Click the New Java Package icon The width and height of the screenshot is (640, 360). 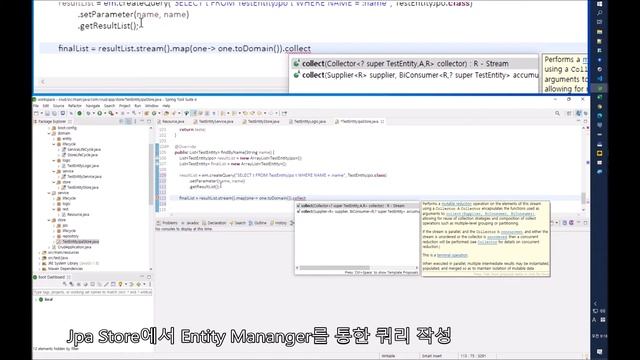coord(147,113)
